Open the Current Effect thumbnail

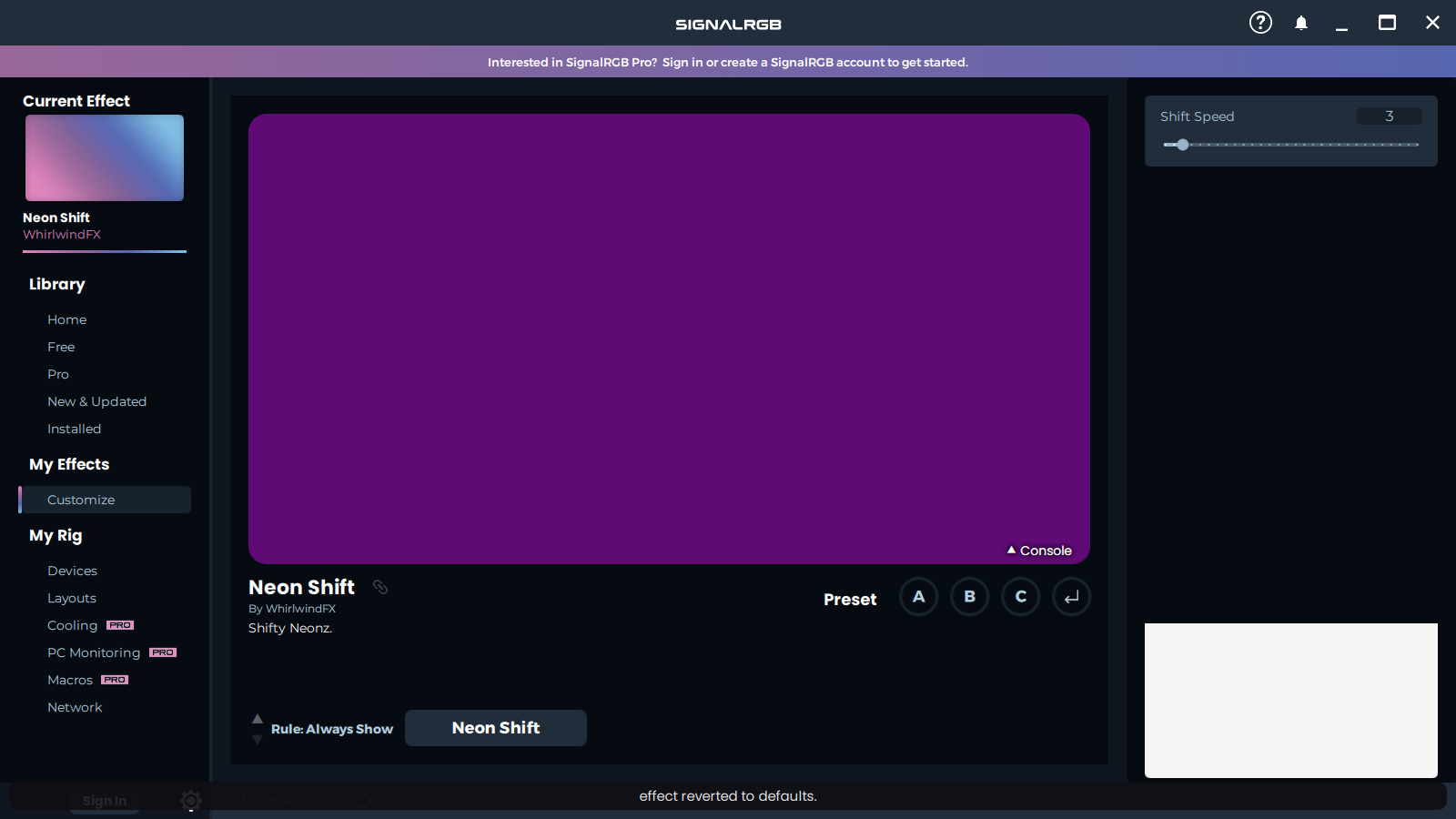coord(105,157)
